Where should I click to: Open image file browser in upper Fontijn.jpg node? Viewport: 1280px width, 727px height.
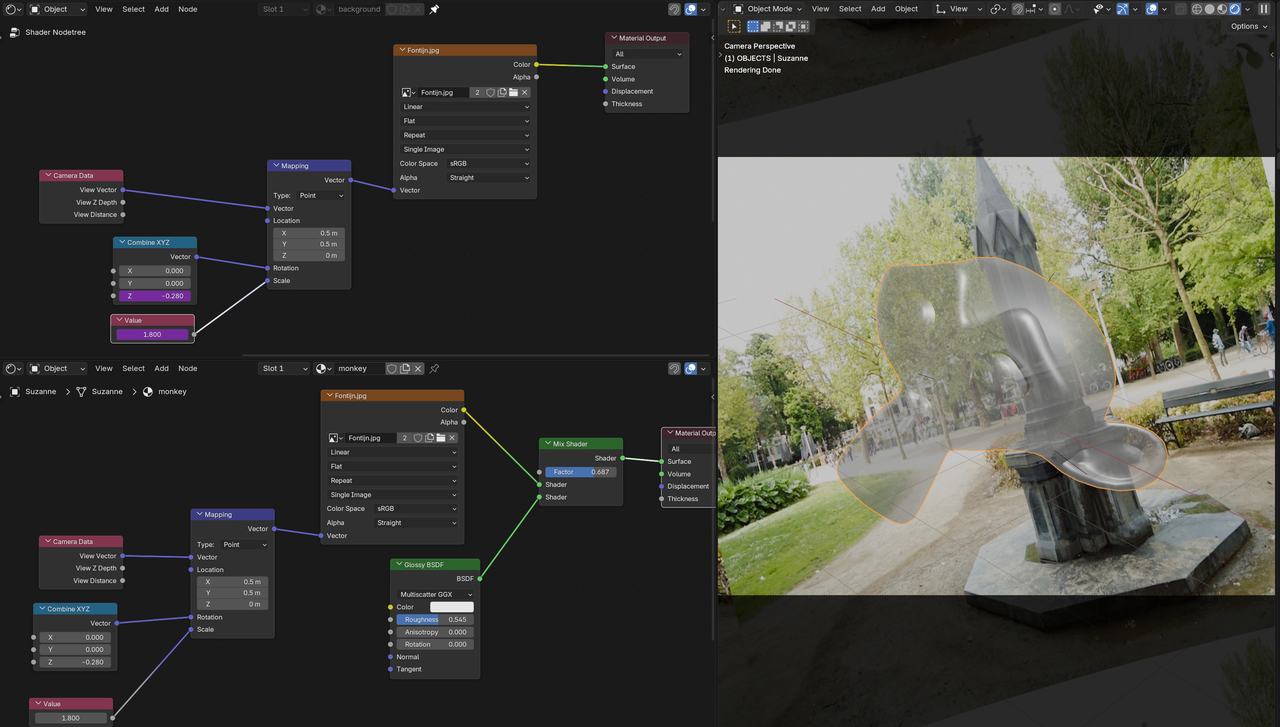click(x=513, y=92)
